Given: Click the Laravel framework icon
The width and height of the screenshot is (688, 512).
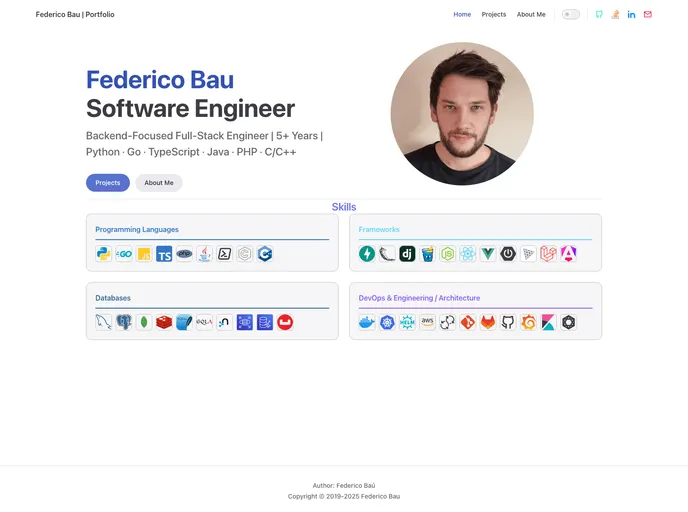Looking at the screenshot, I should 548,254.
